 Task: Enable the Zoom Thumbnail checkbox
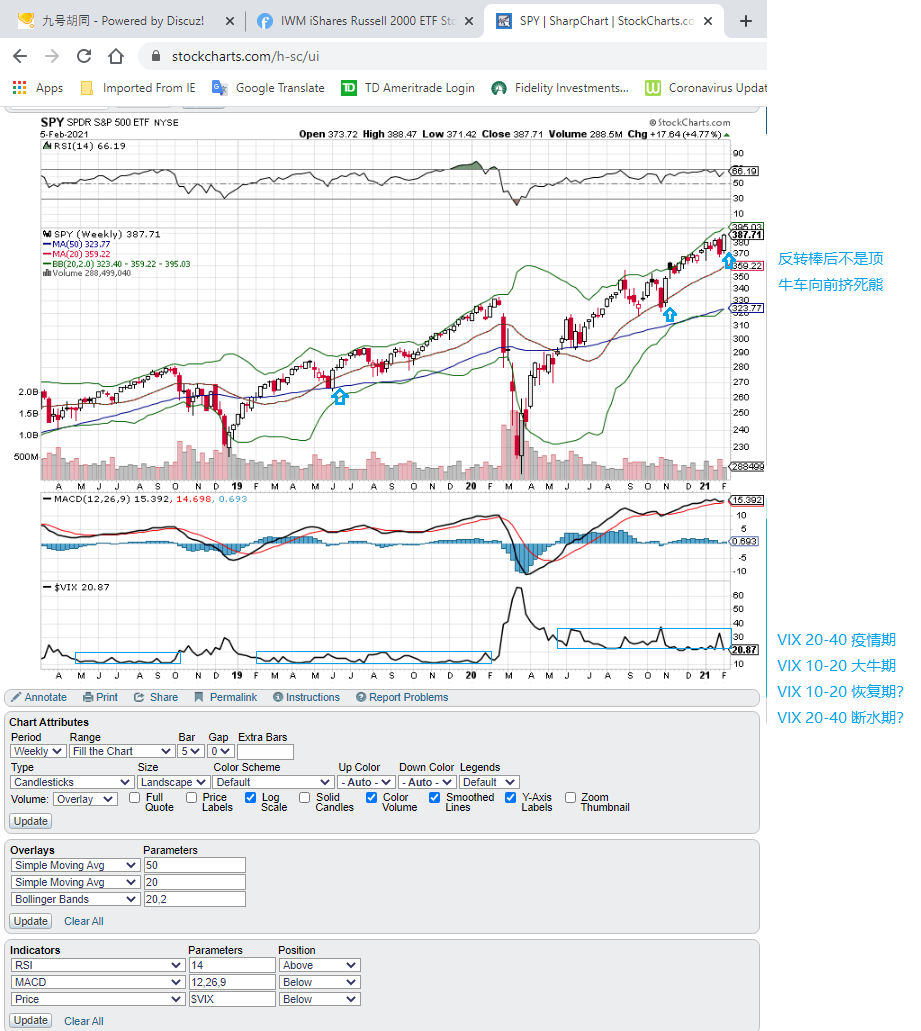pyautogui.click(x=571, y=798)
